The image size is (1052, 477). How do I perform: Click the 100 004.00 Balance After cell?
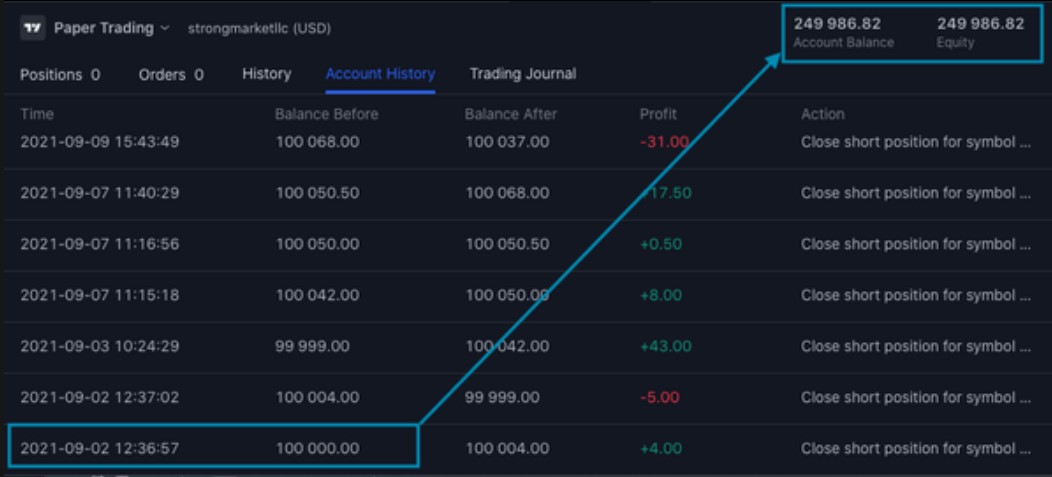(507, 448)
